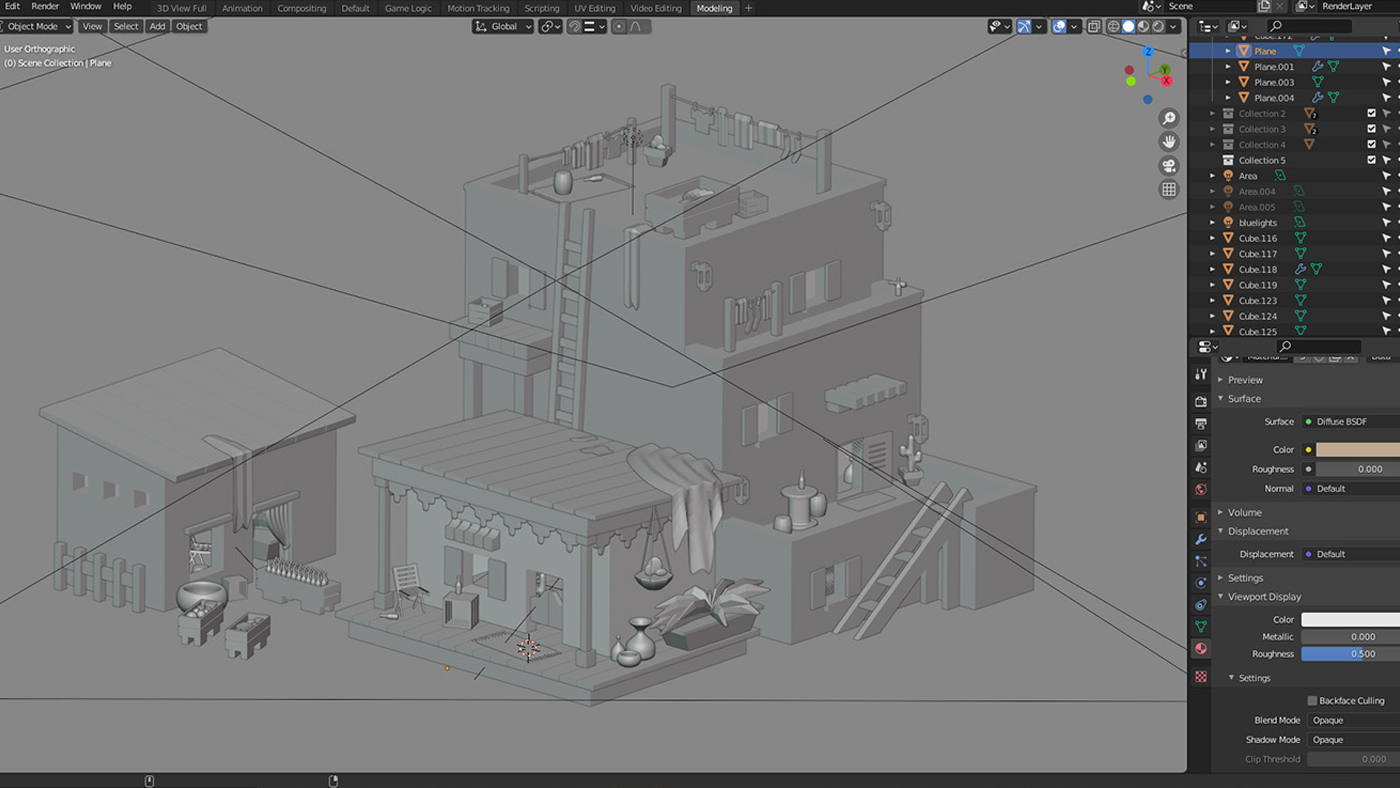Screen dimensions: 1400x788
Task: Disable the Collection 2 render checkbox
Action: tap(1372, 113)
